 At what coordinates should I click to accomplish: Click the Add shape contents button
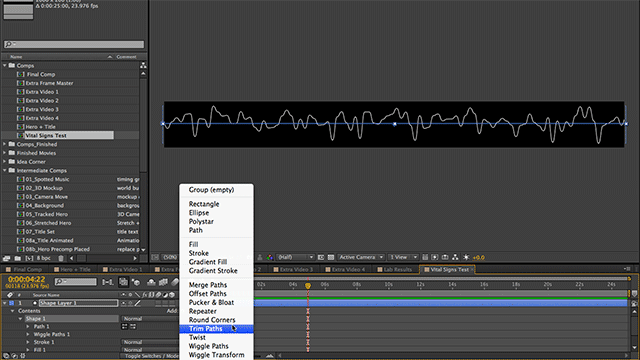point(172,311)
